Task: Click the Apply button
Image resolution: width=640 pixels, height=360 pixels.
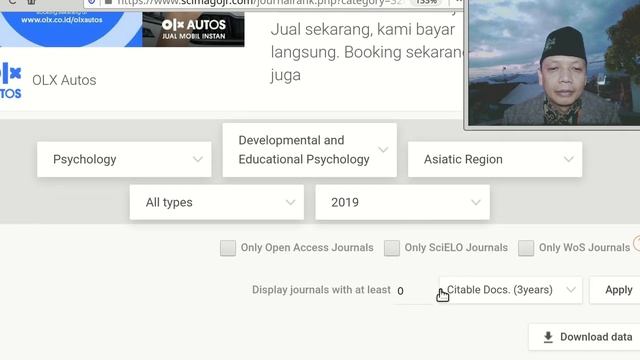Action: pyautogui.click(x=616, y=290)
